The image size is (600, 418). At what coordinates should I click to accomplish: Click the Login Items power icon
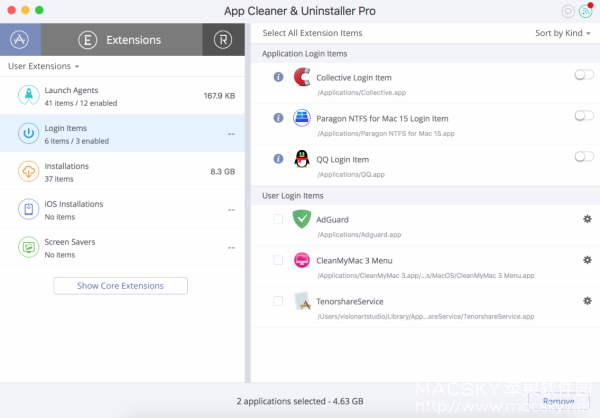tap(29, 133)
